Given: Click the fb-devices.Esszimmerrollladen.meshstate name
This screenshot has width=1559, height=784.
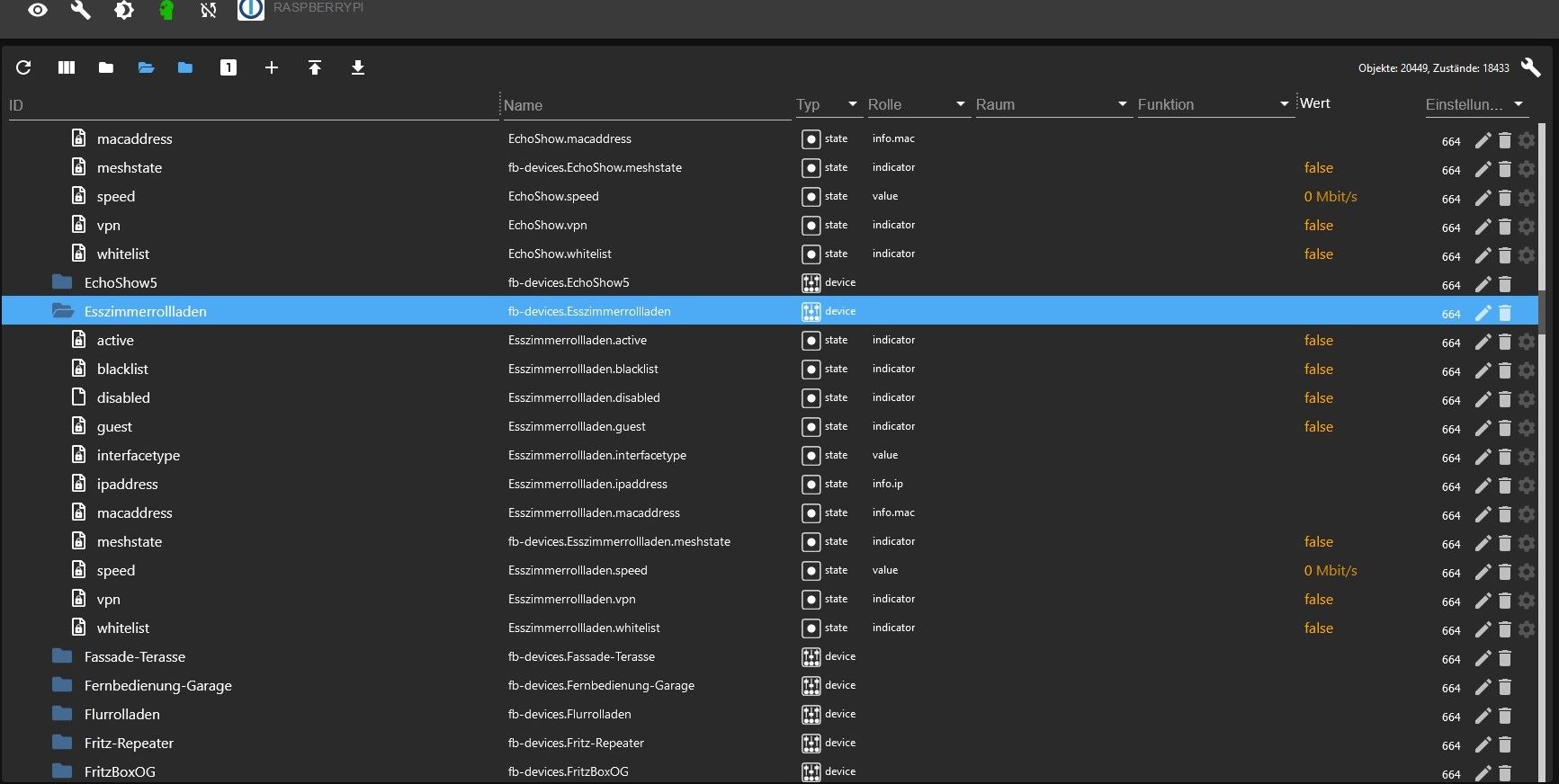Looking at the screenshot, I should (x=619, y=541).
